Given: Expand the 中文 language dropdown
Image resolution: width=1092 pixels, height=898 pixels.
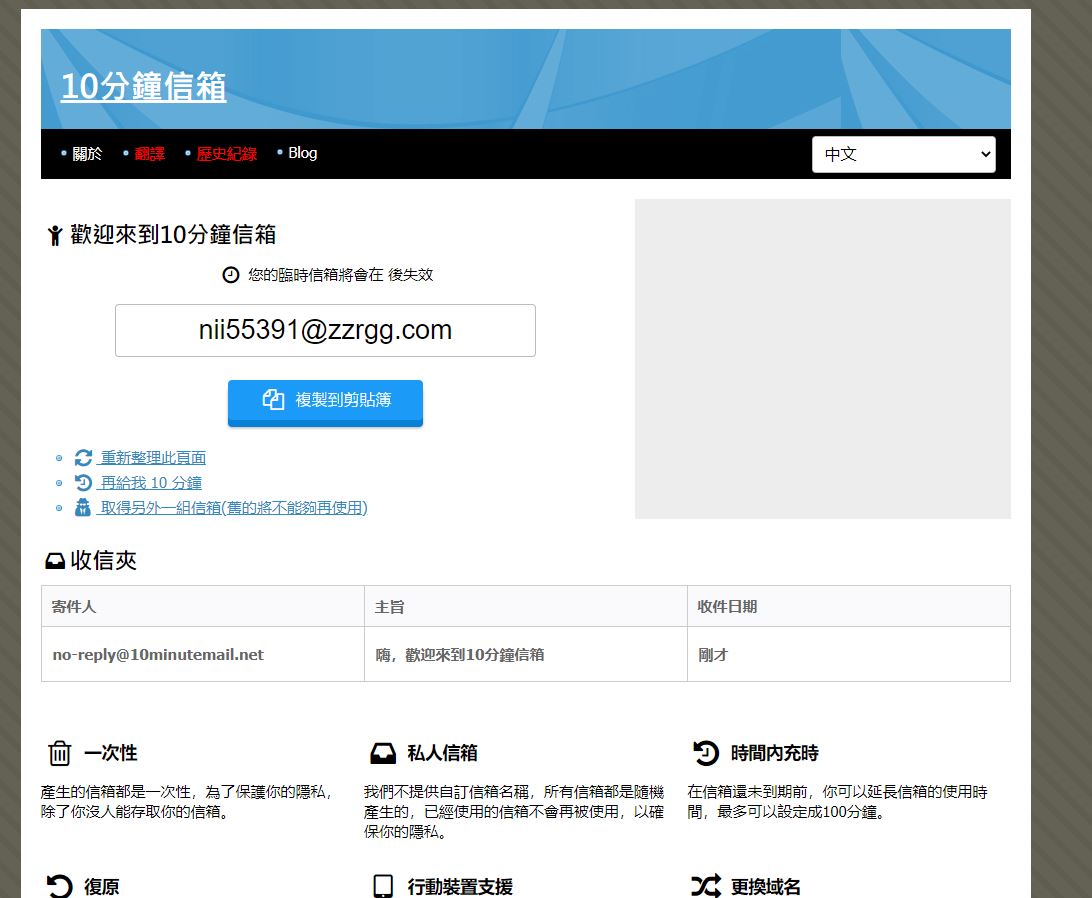Looking at the screenshot, I should 903,154.
